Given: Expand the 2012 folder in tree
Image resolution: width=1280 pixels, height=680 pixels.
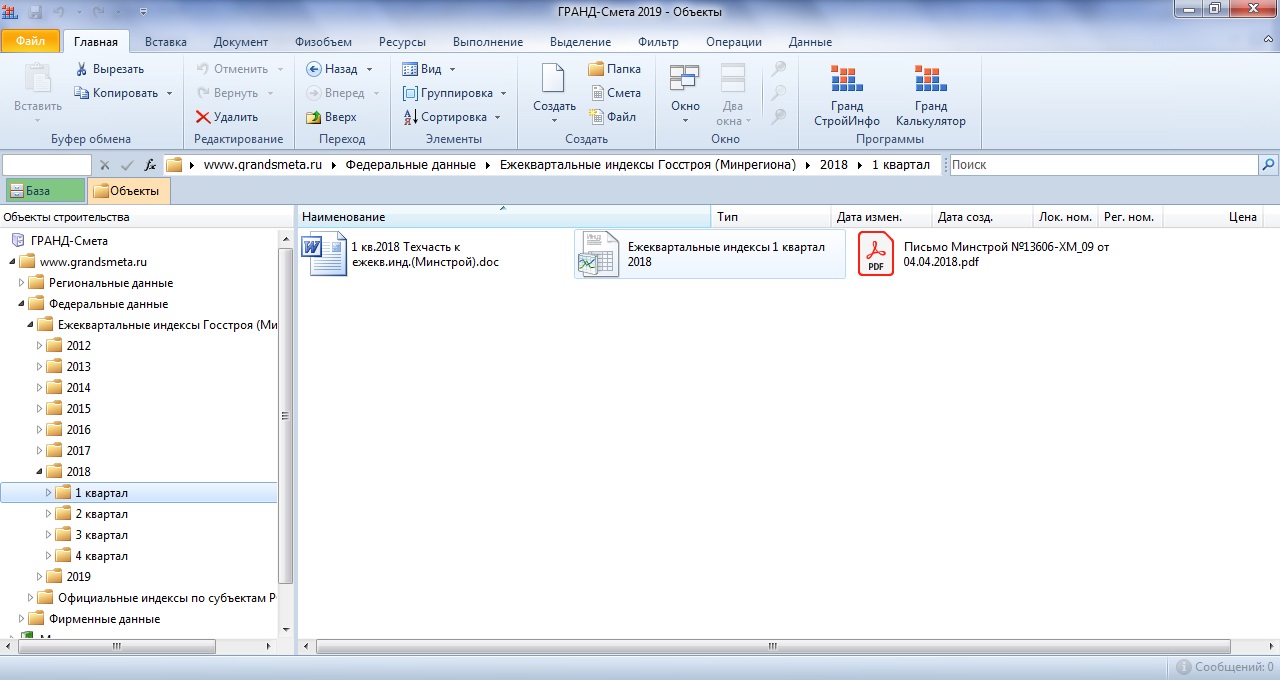Looking at the screenshot, I should coord(40,345).
